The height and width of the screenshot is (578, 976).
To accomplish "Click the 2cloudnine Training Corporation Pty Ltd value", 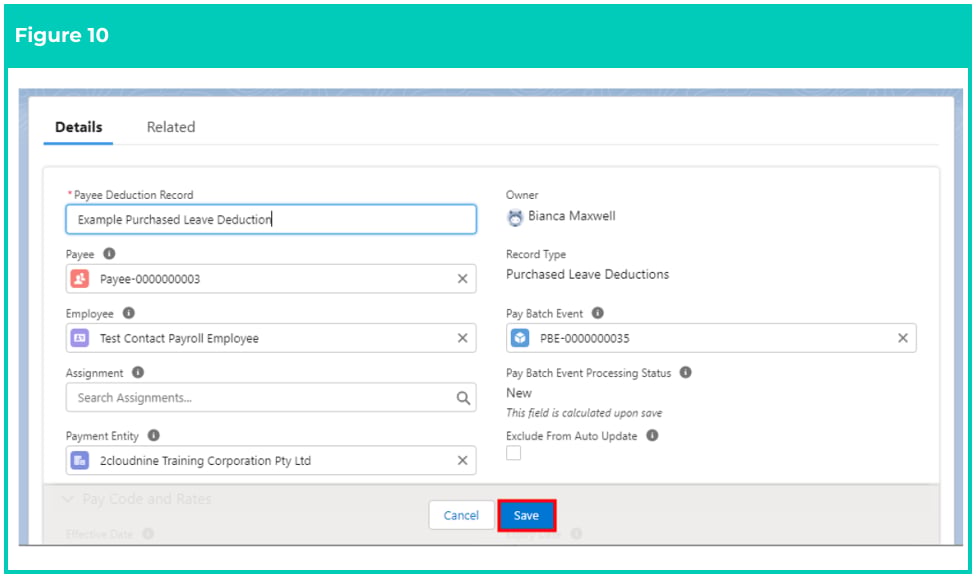I will pos(205,461).
